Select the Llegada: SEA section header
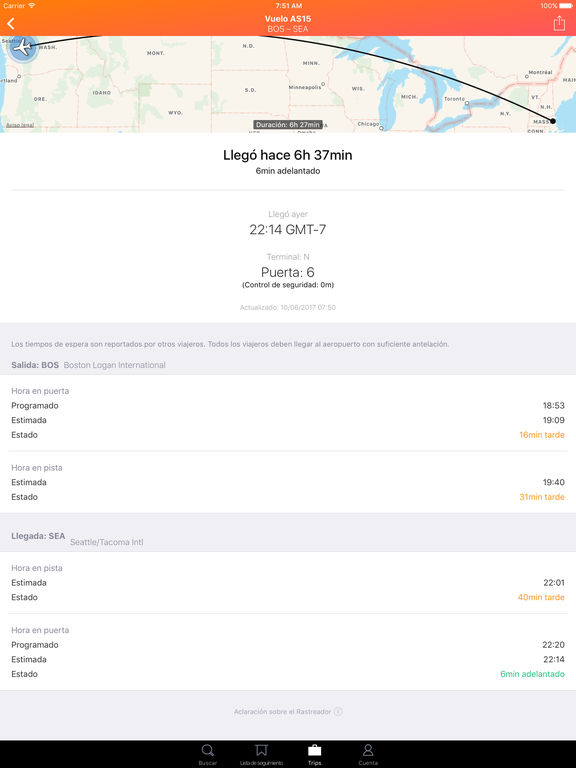 pyautogui.click(x=38, y=536)
